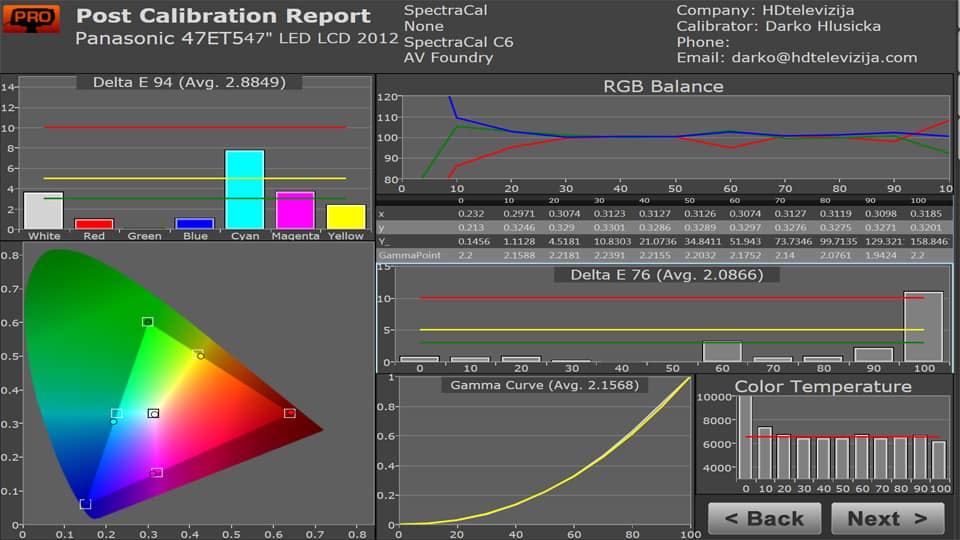Click the PRO logo icon
This screenshot has width=960, height=540.
pos(31,18)
